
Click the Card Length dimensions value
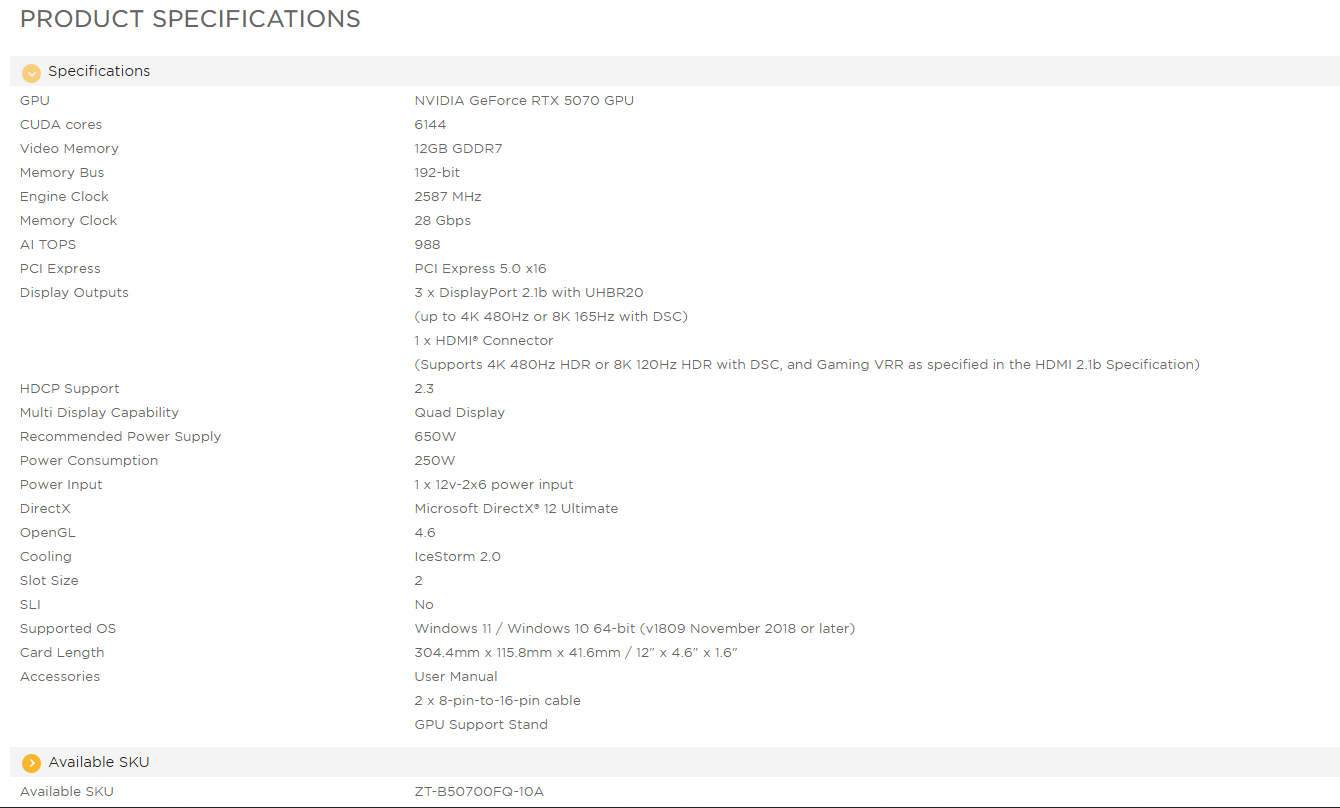pyautogui.click(x=576, y=652)
